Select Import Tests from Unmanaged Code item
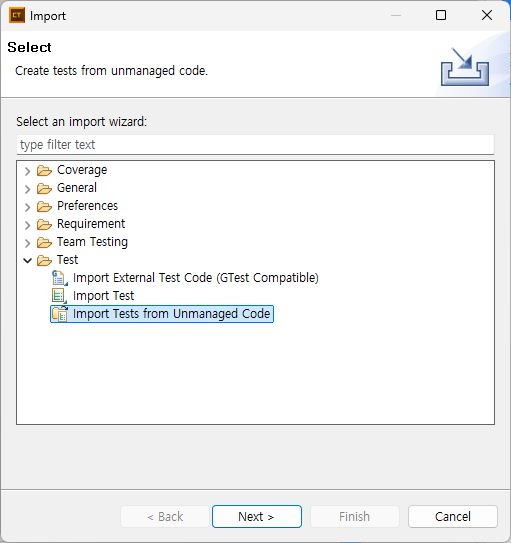Viewport: 511px width, 543px height. tap(171, 314)
